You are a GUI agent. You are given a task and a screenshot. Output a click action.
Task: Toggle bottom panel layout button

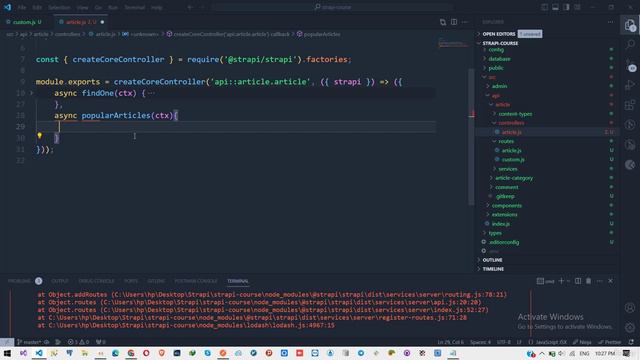[x=556, y=7]
